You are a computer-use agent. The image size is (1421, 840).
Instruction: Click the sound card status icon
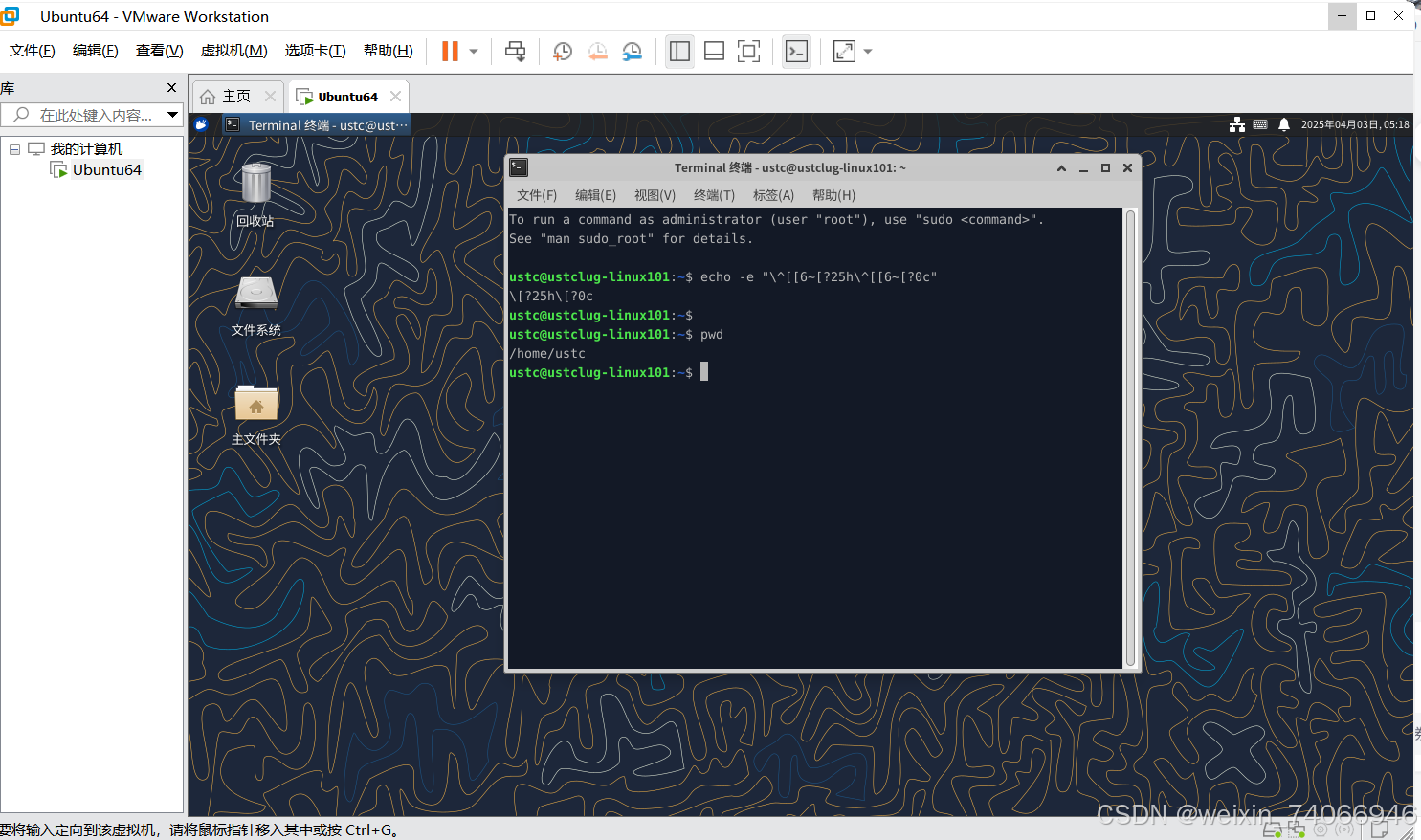[x=1344, y=830]
